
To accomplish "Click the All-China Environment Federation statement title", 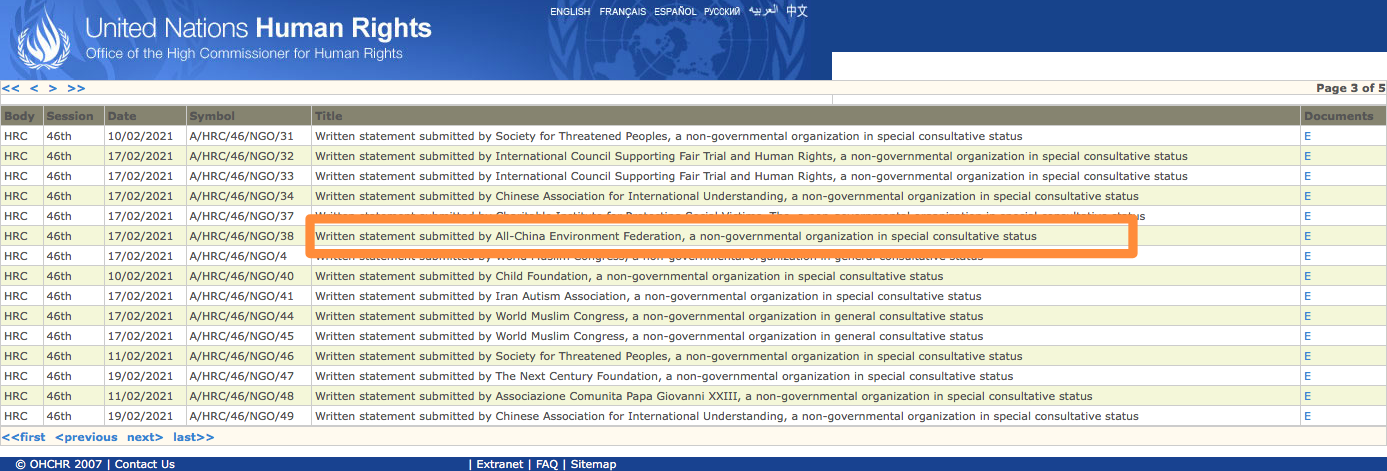I will click(x=675, y=236).
